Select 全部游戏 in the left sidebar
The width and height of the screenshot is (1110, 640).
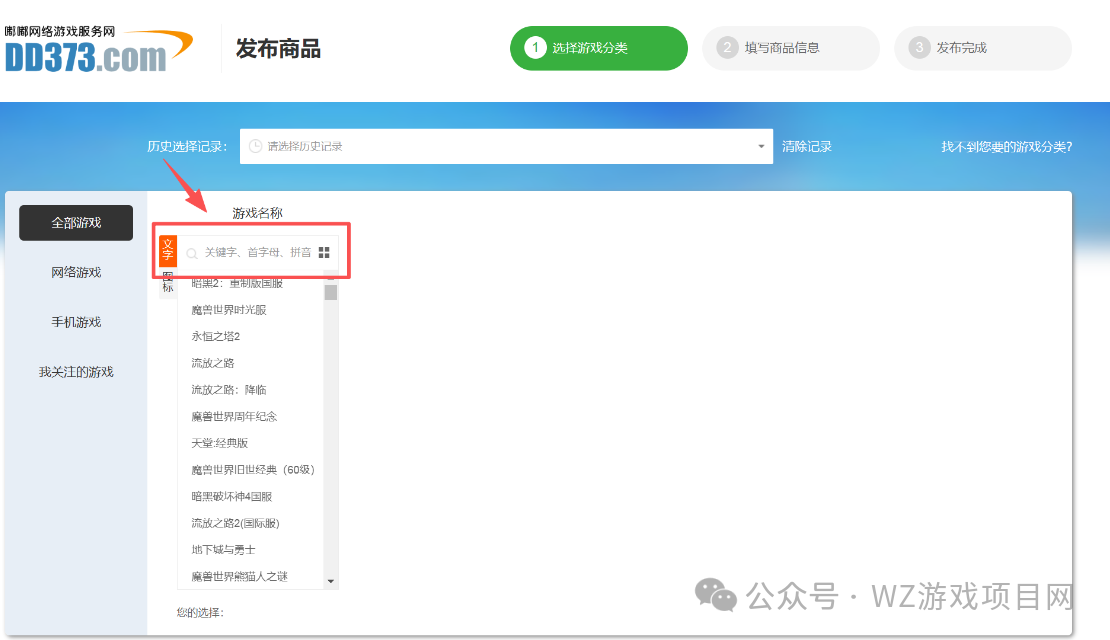pyautogui.click(x=75, y=222)
